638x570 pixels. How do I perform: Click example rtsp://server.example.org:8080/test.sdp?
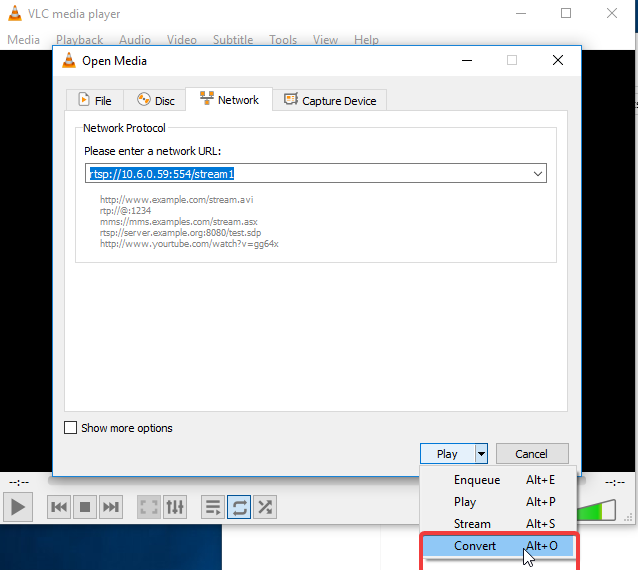pyautogui.click(x=181, y=232)
